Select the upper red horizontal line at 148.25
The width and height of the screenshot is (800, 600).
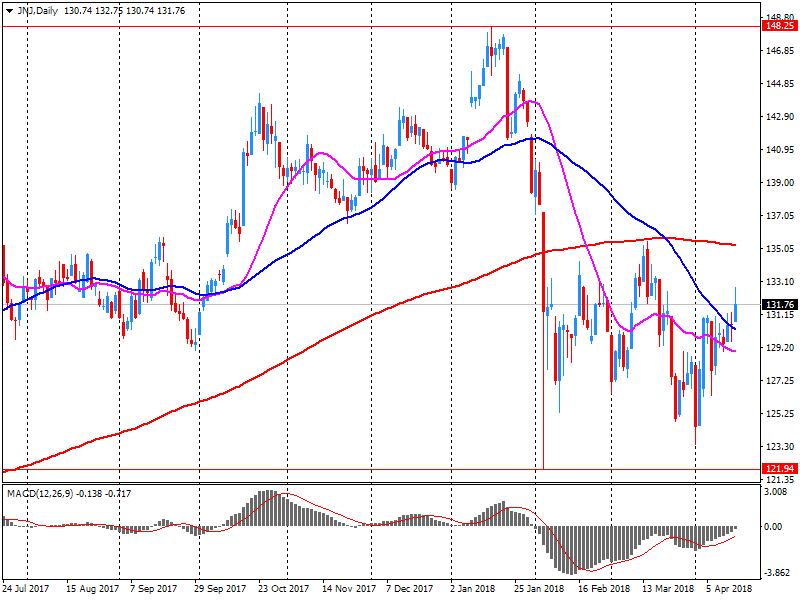381,27
